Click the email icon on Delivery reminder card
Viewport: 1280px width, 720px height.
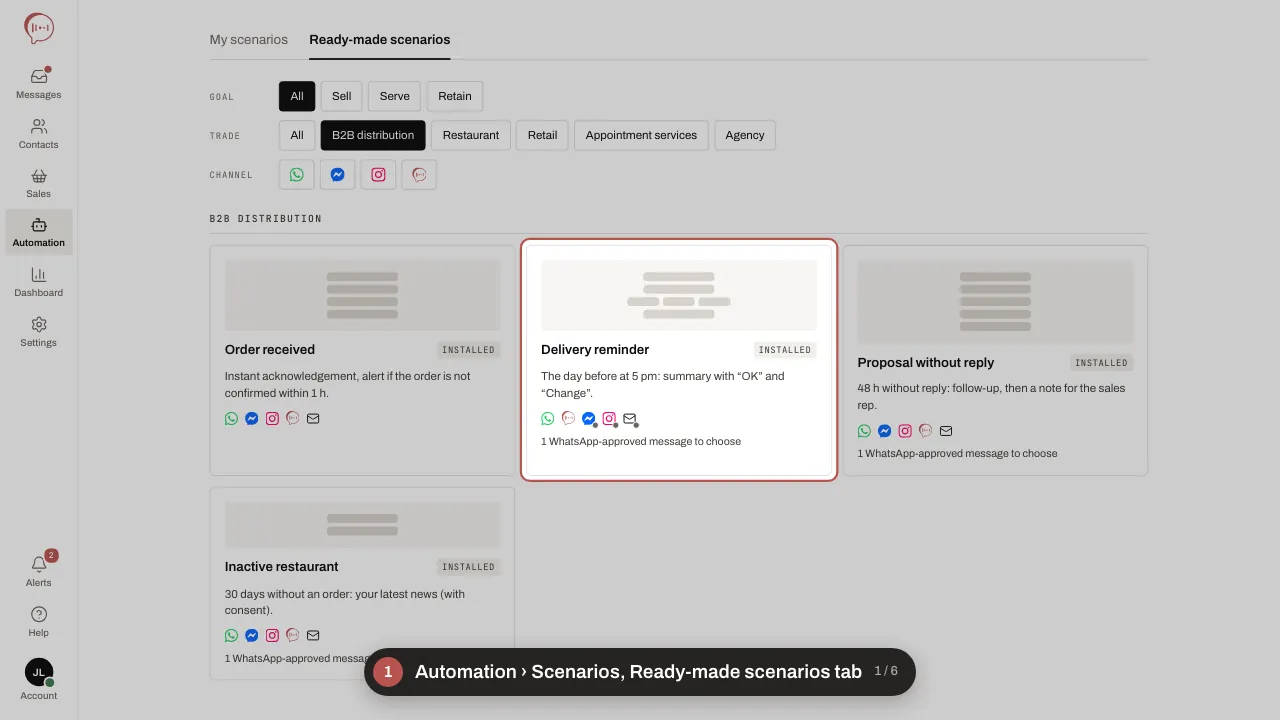(630, 419)
